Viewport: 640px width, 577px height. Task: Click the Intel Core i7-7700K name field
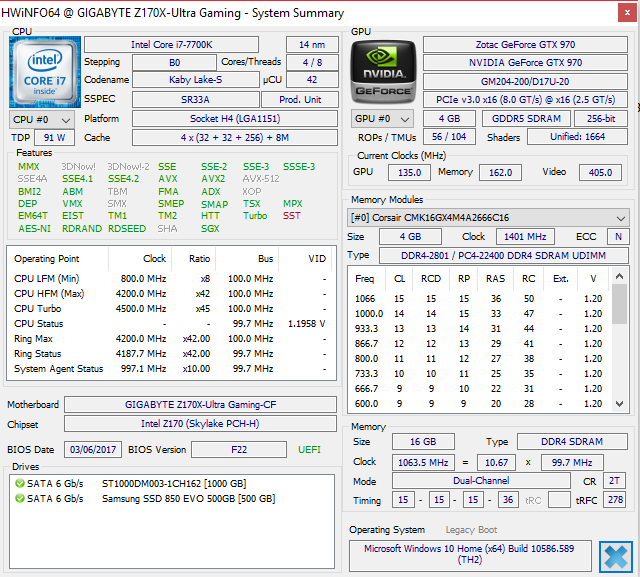coord(171,44)
